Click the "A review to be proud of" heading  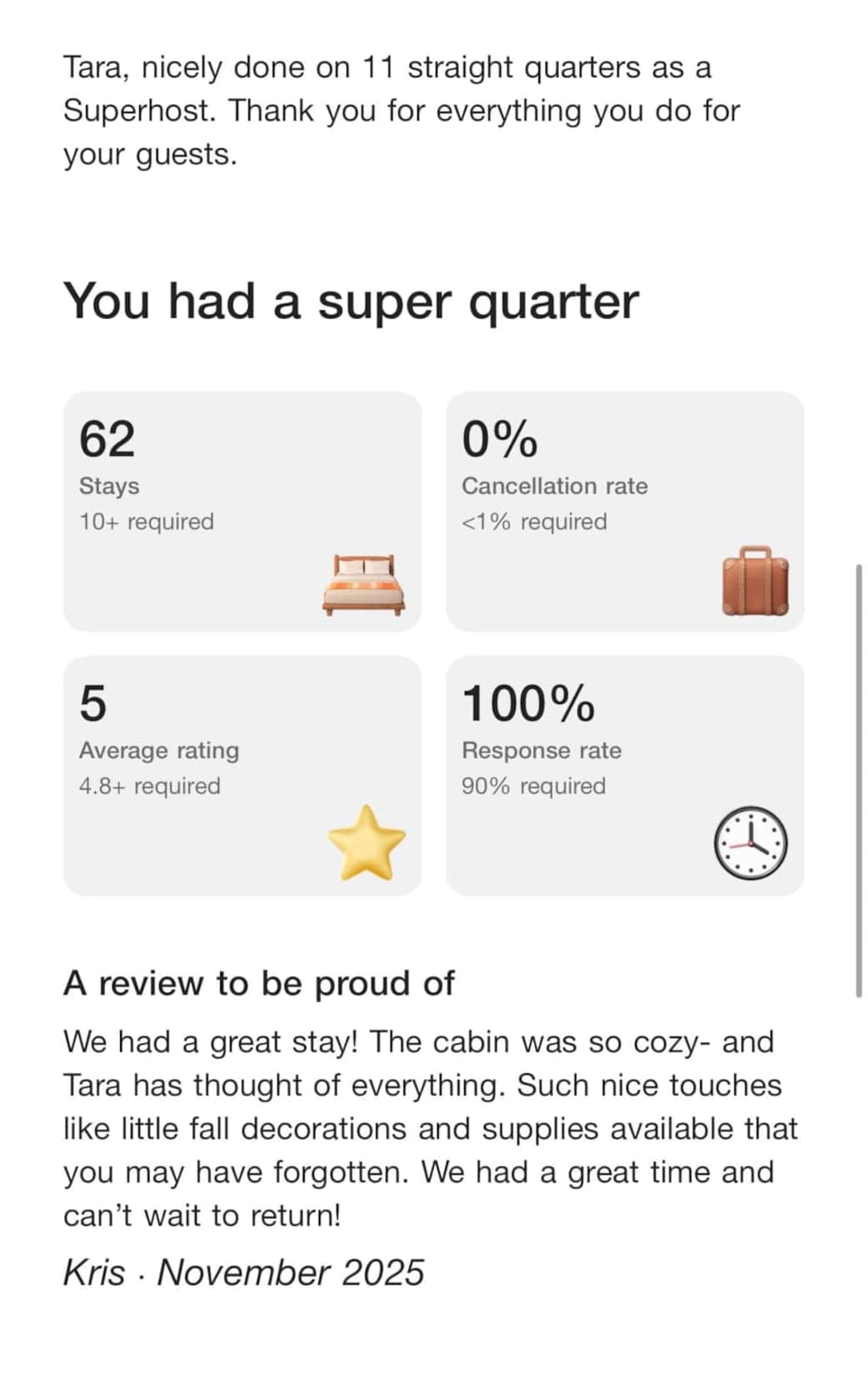259,984
